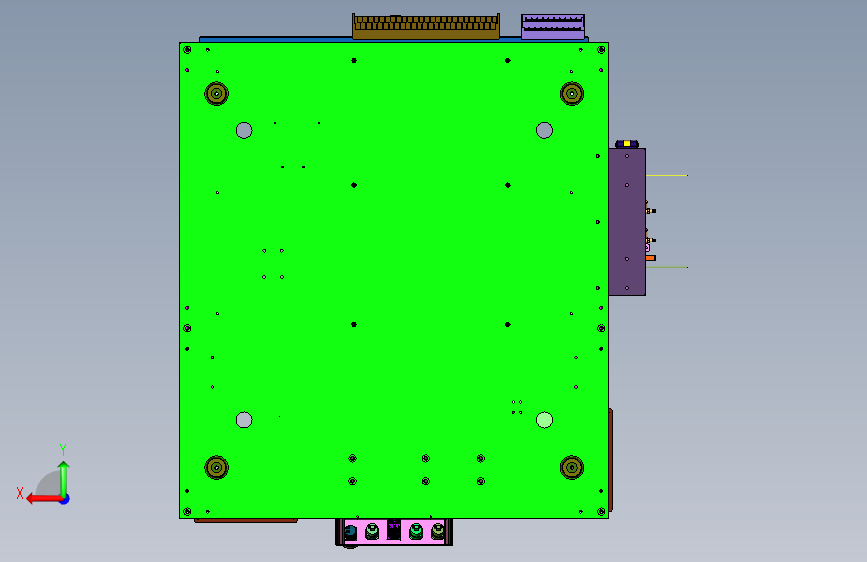Image resolution: width=867 pixels, height=562 pixels.
Task: Select the large green circuit board face
Action: coord(394,280)
